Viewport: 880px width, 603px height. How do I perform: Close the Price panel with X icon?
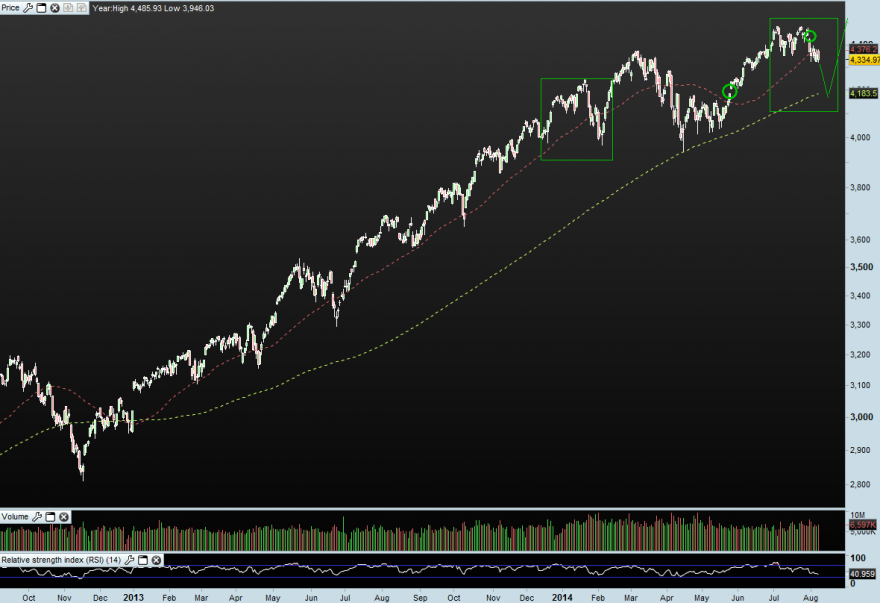tap(55, 8)
